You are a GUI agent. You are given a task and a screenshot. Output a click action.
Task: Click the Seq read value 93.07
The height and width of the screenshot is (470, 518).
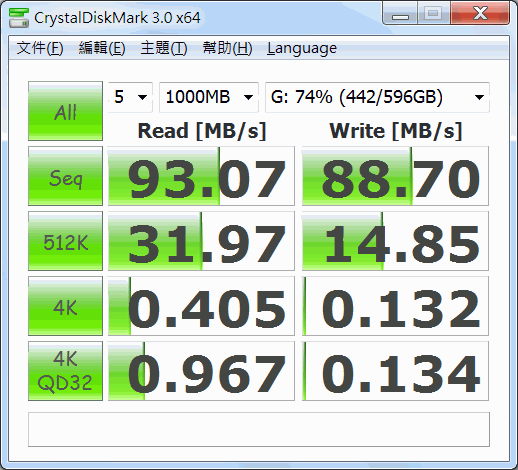coord(201,176)
